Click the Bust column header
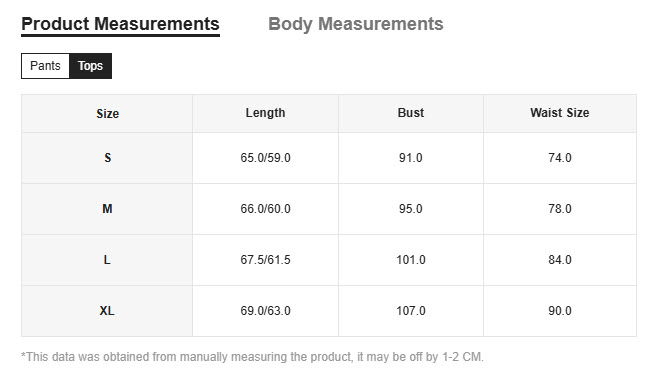 411,113
